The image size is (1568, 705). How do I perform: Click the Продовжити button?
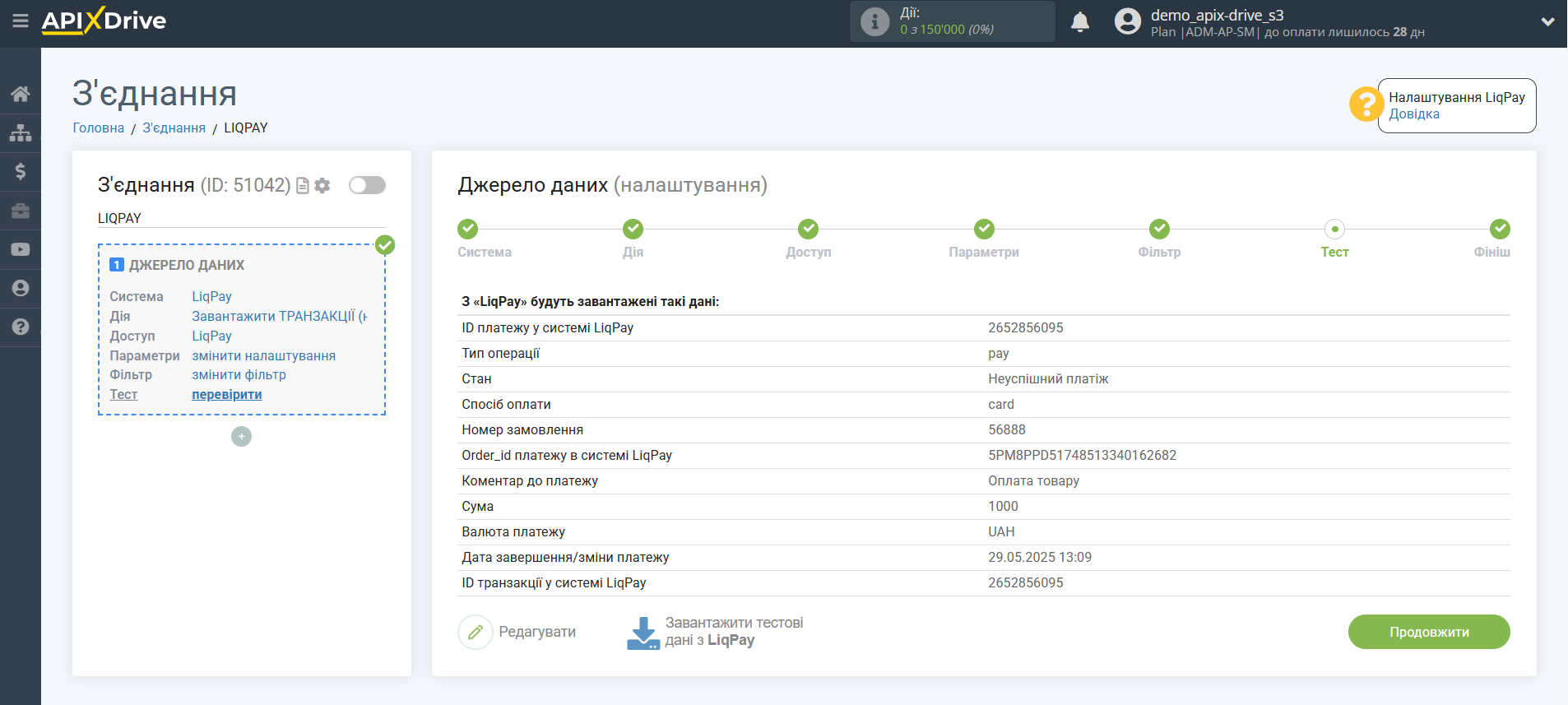tap(1429, 632)
